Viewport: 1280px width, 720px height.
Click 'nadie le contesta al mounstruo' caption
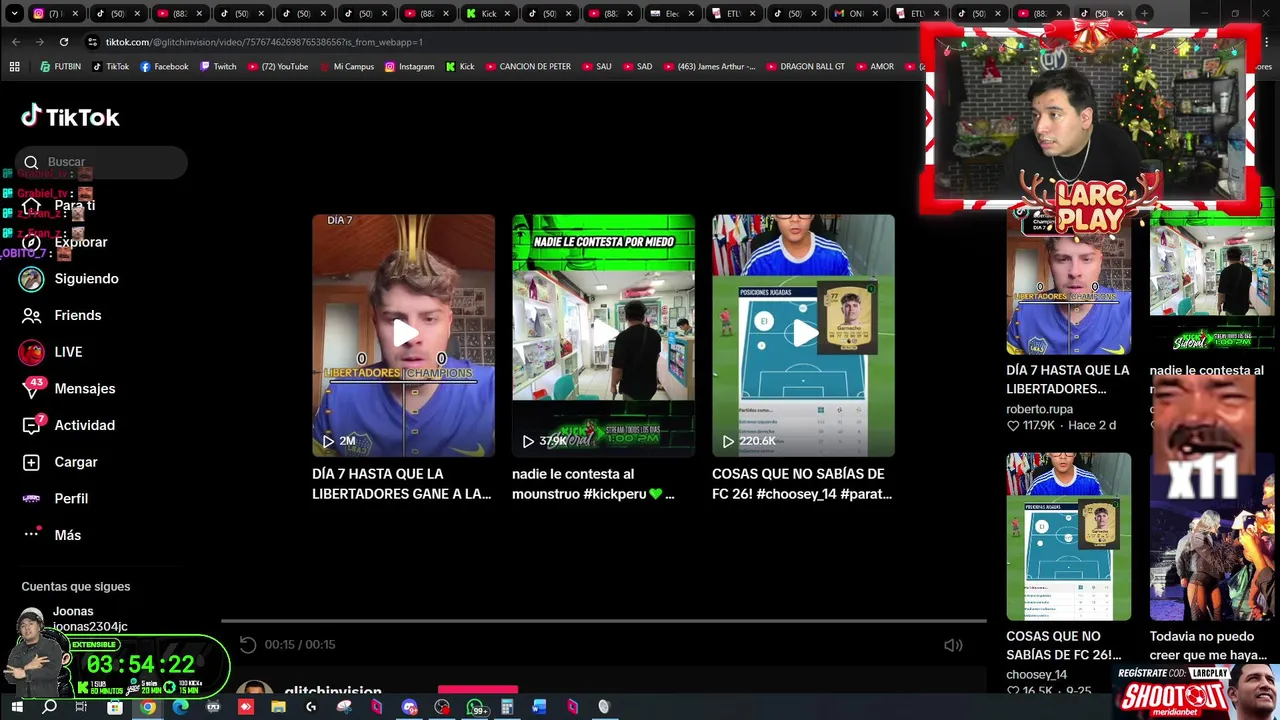(594, 484)
